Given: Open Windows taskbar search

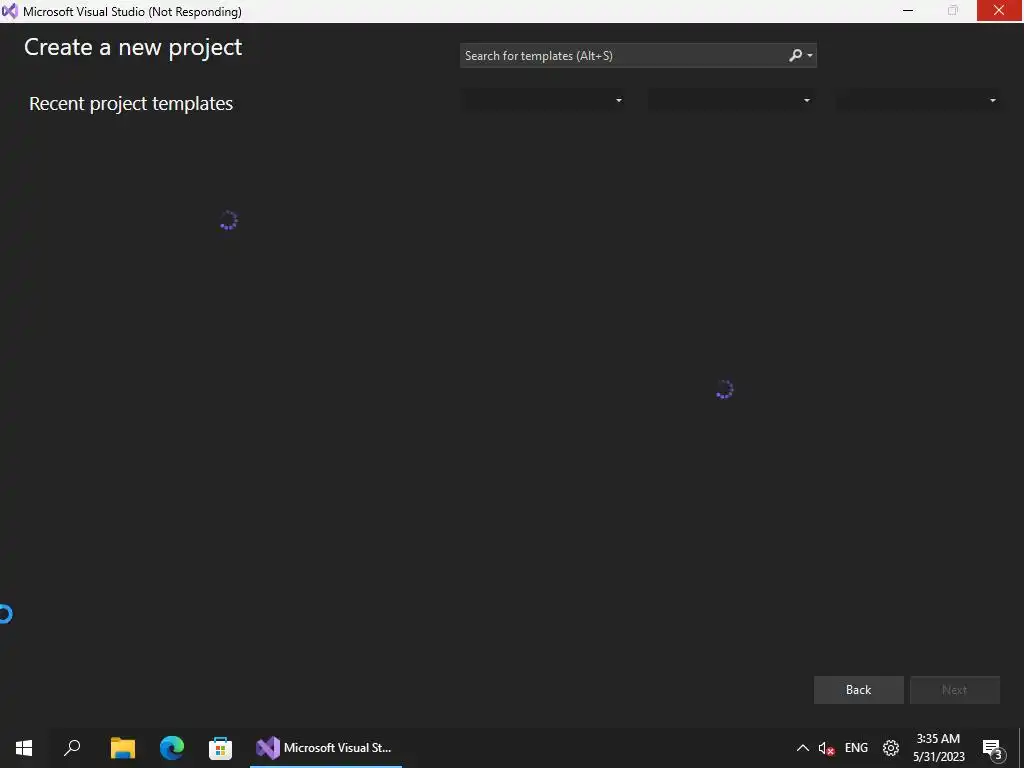Looking at the screenshot, I should point(72,748).
